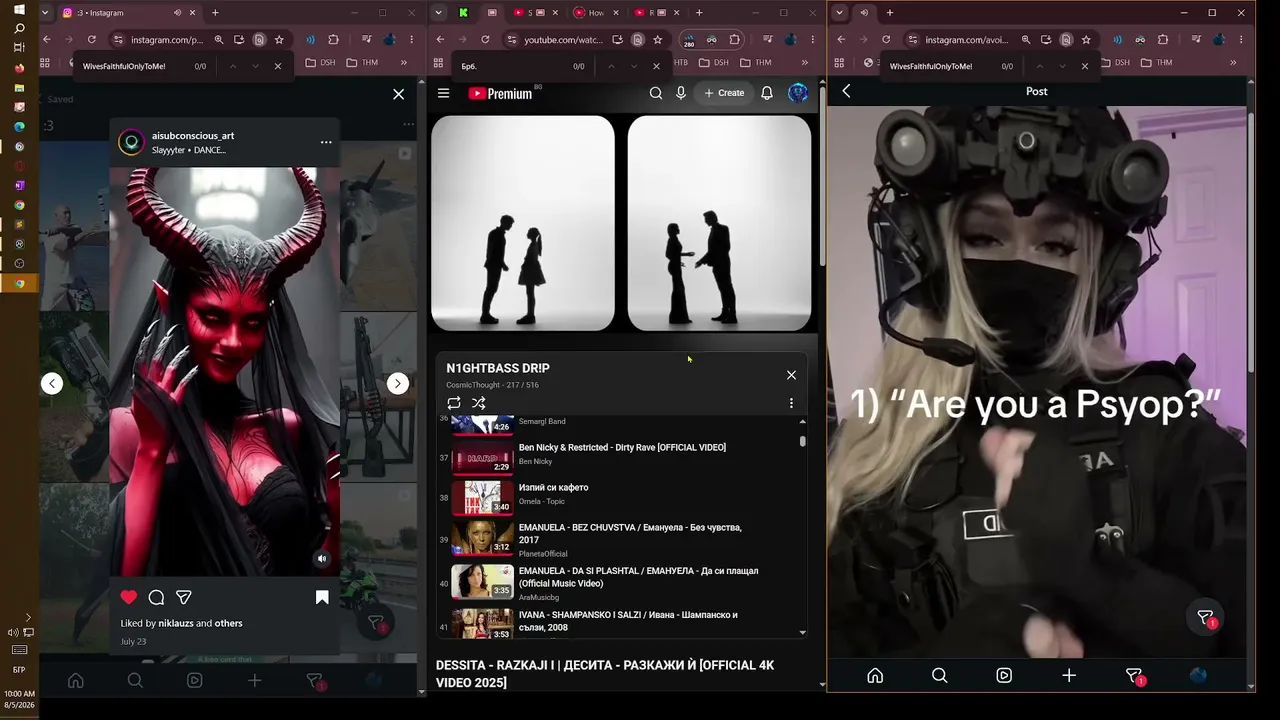Reload the page in the right Instagram window
Screen dimensions: 1280x720
pyautogui.click(x=886, y=40)
